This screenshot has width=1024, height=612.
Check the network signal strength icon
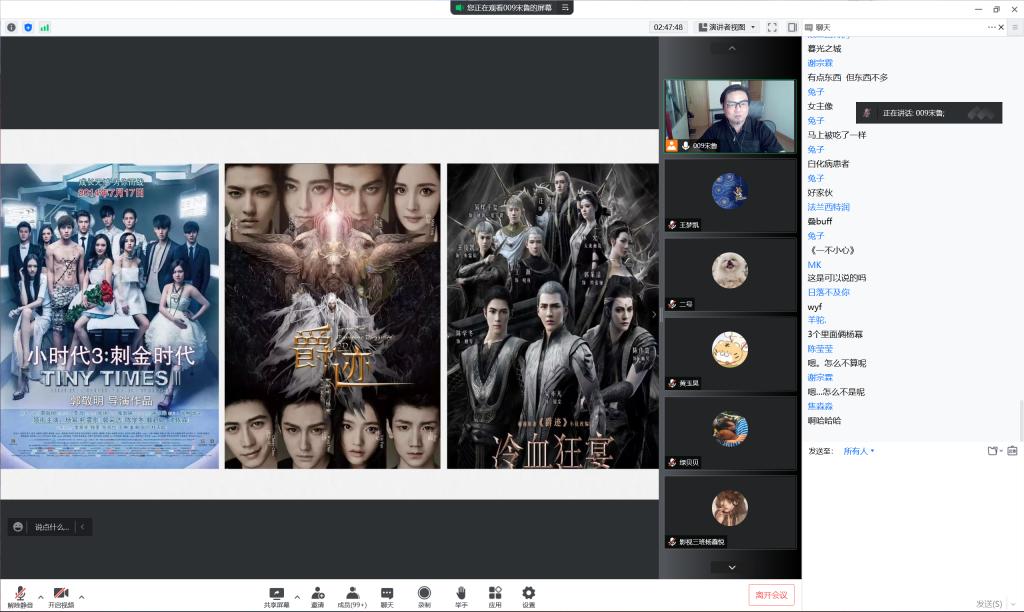(45, 27)
